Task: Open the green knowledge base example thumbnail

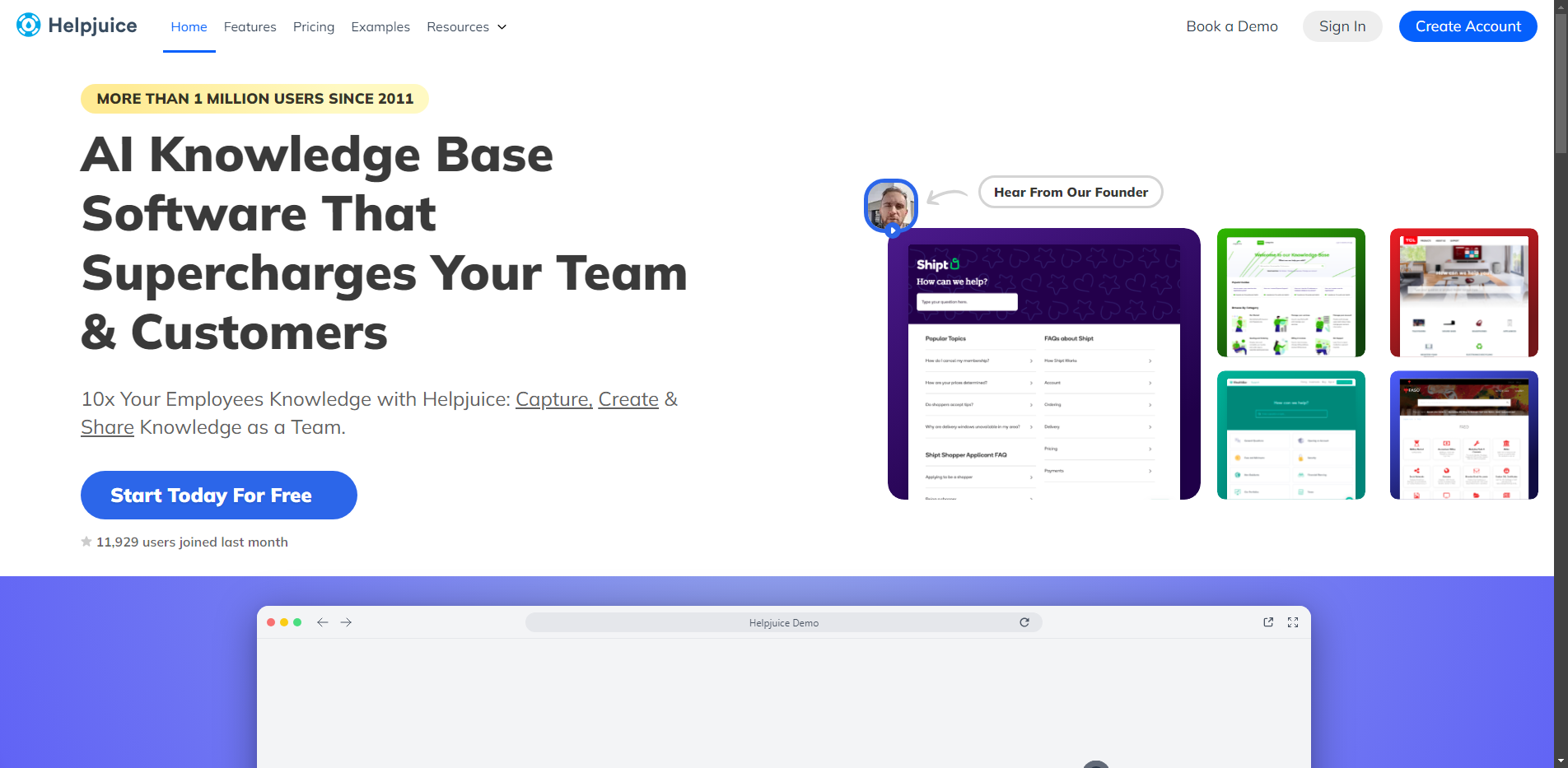Action: click(1291, 292)
